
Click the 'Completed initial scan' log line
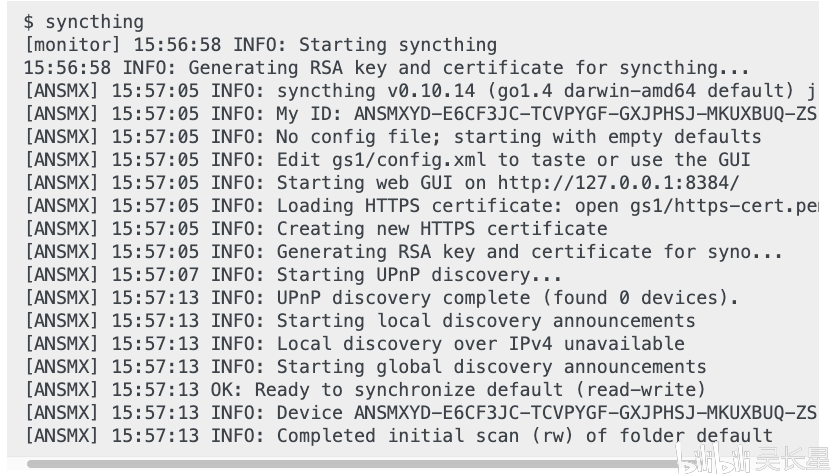pyautogui.click(x=398, y=436)
